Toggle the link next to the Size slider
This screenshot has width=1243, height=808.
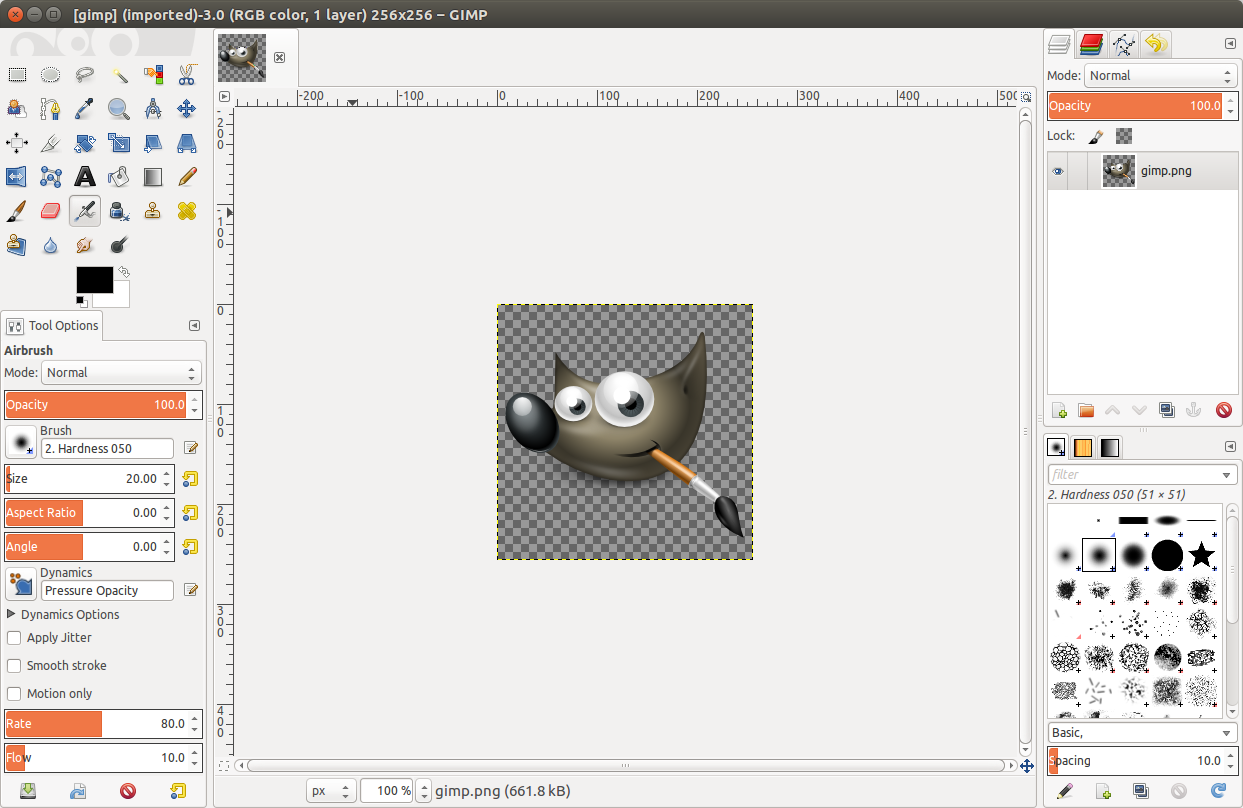coord(190,479)
